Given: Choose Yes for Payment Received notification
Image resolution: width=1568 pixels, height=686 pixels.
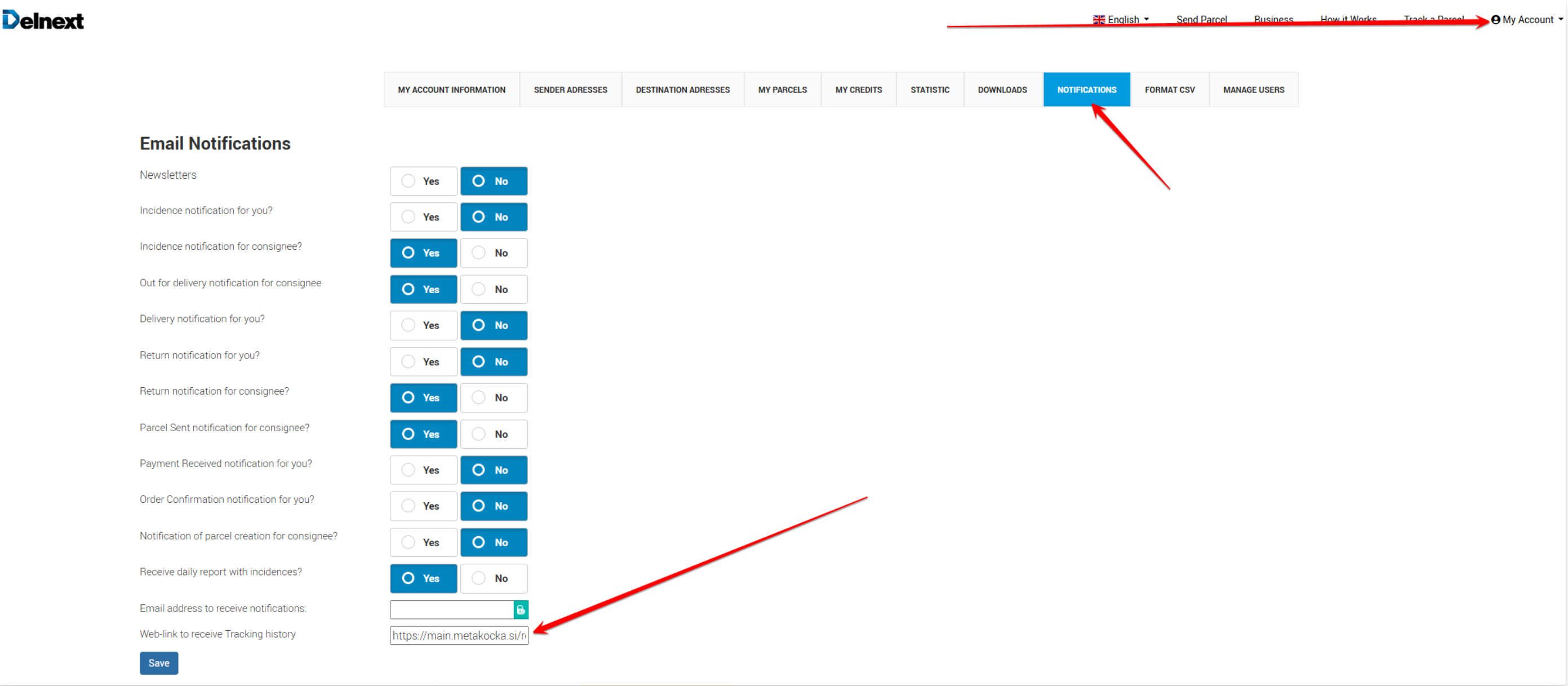Looking at the screenshot, I should (x=423, y=470).
